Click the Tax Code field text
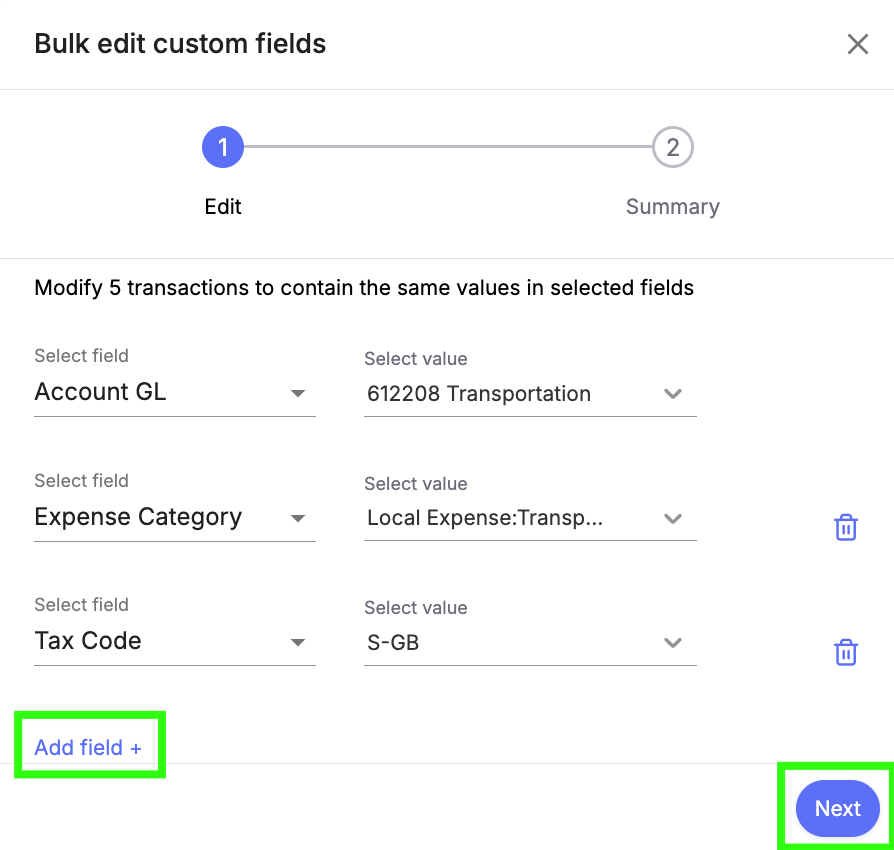Screen dimensions: 894x850 pyautogui.click(x=88, y=641)
